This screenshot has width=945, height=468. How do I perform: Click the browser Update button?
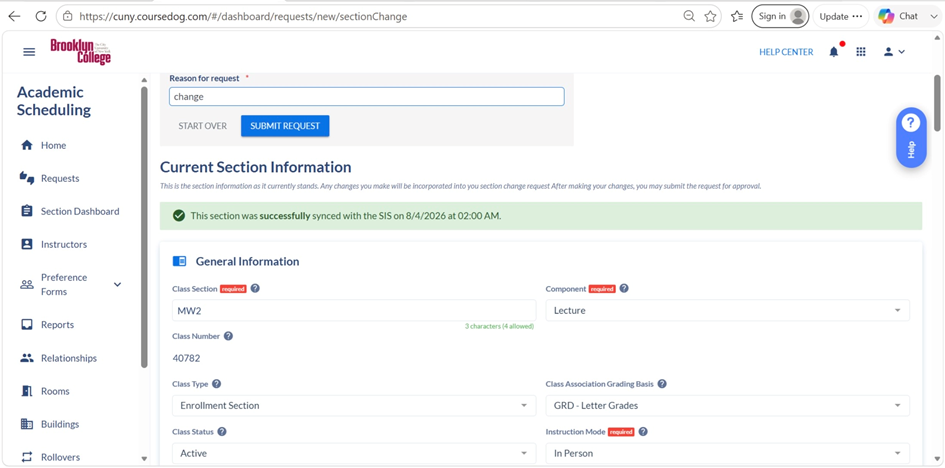pos(841,16)
